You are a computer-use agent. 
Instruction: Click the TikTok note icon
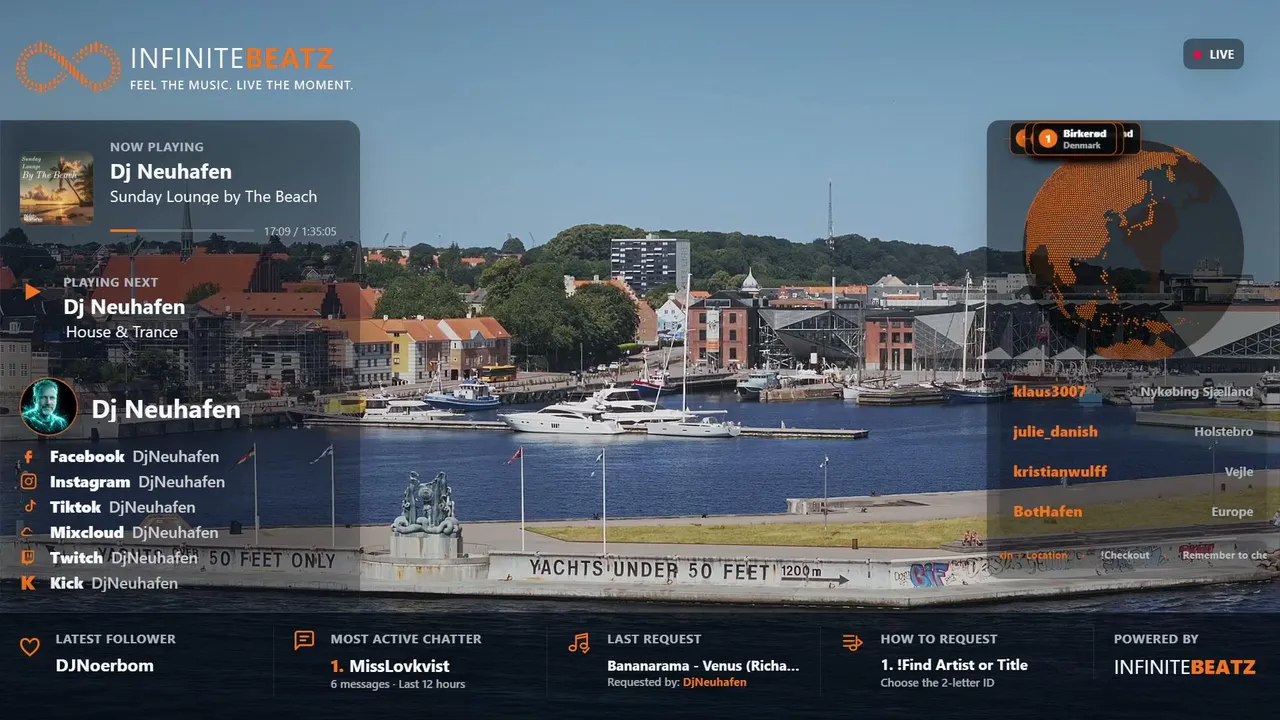[29, 507]
